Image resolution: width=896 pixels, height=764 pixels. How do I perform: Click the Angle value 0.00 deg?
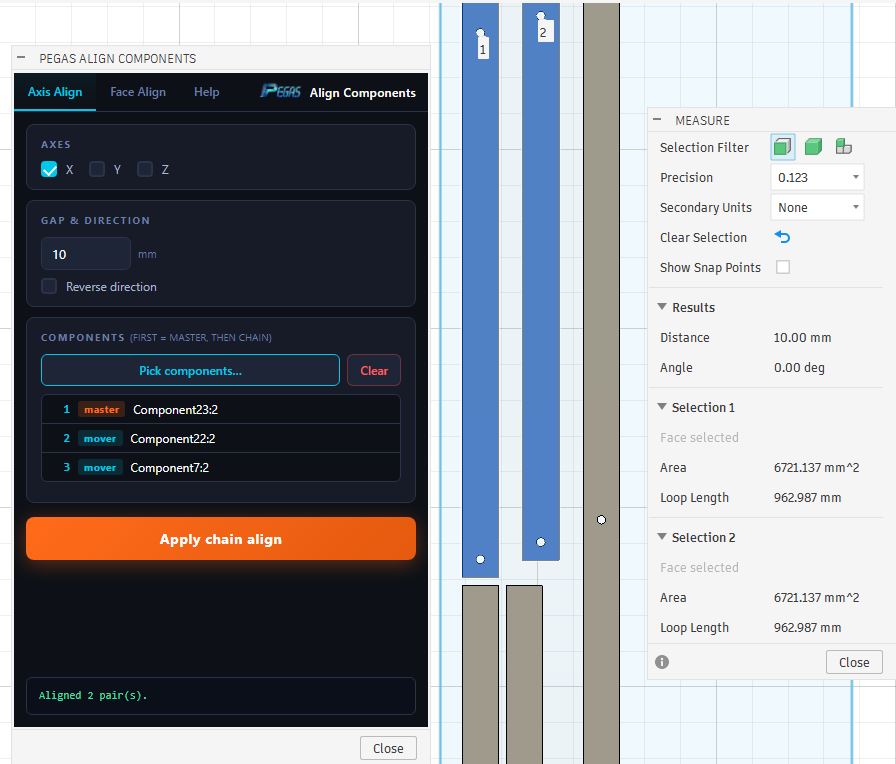tap(799, 367)
